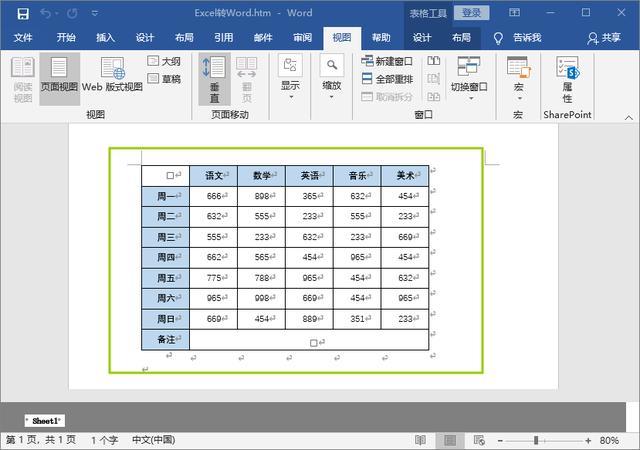Image resolution: width=640 pixels, height=450 pixels.
Task: Select the 页面视图 print layout button
Action: [59, 80]
